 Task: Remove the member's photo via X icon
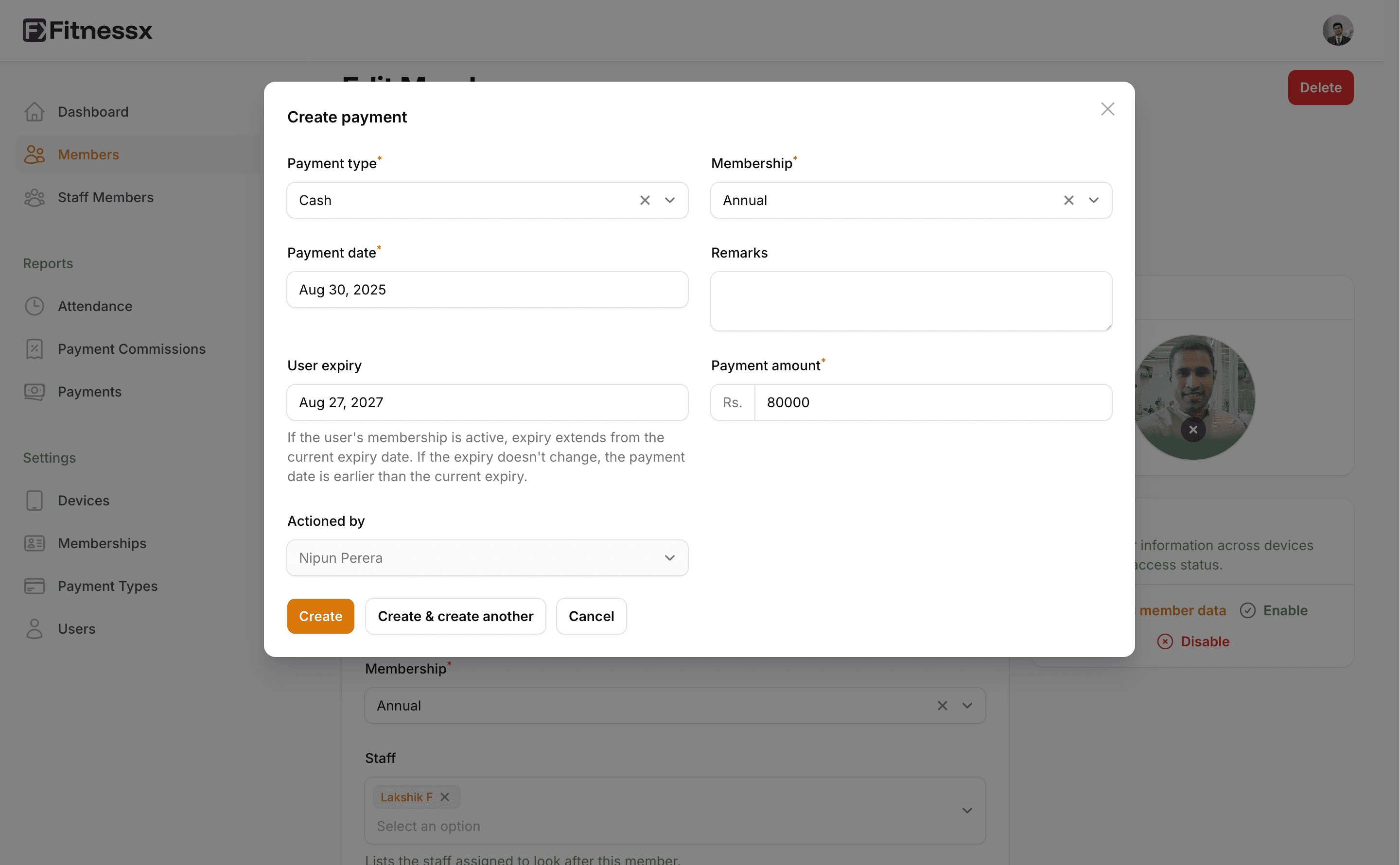pyautogui.click(x=1194, y=429)
